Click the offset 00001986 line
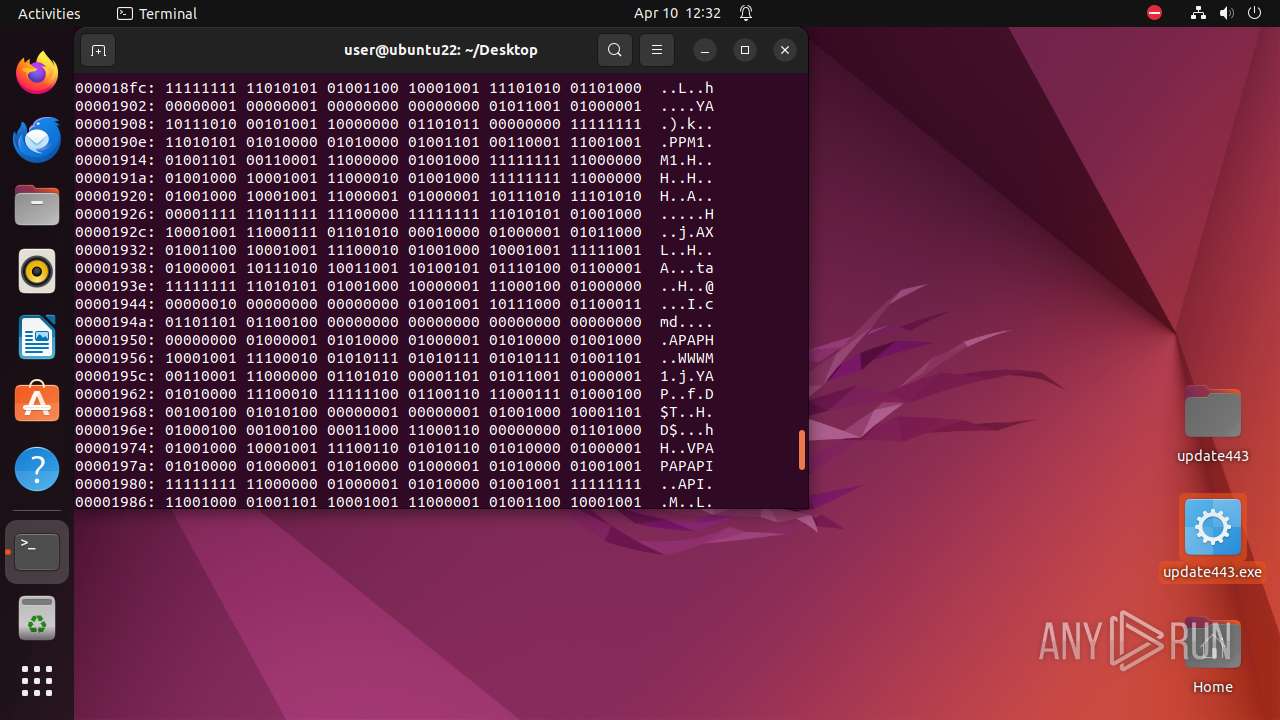 (394, 502)
